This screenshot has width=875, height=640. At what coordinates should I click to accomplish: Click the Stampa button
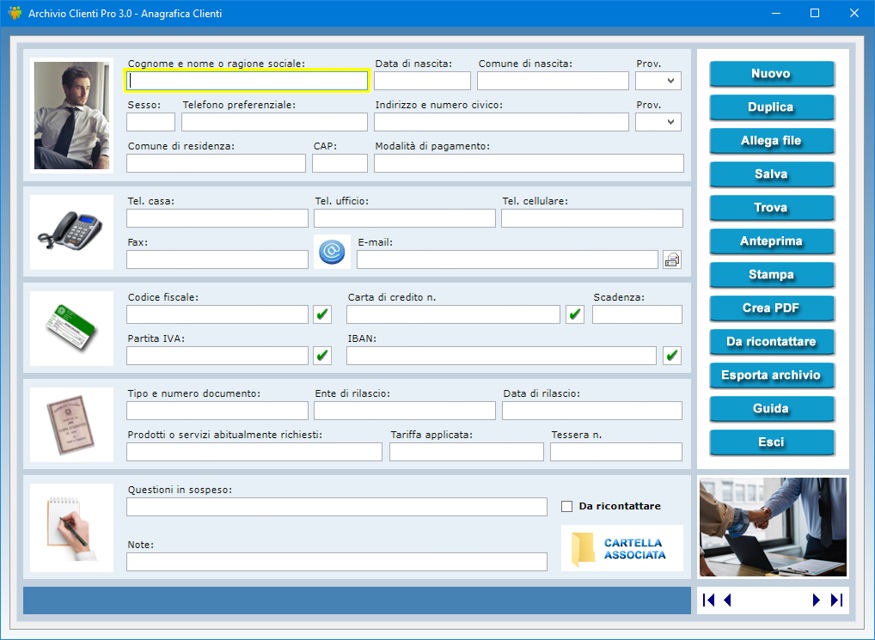[x=772, y=275]
